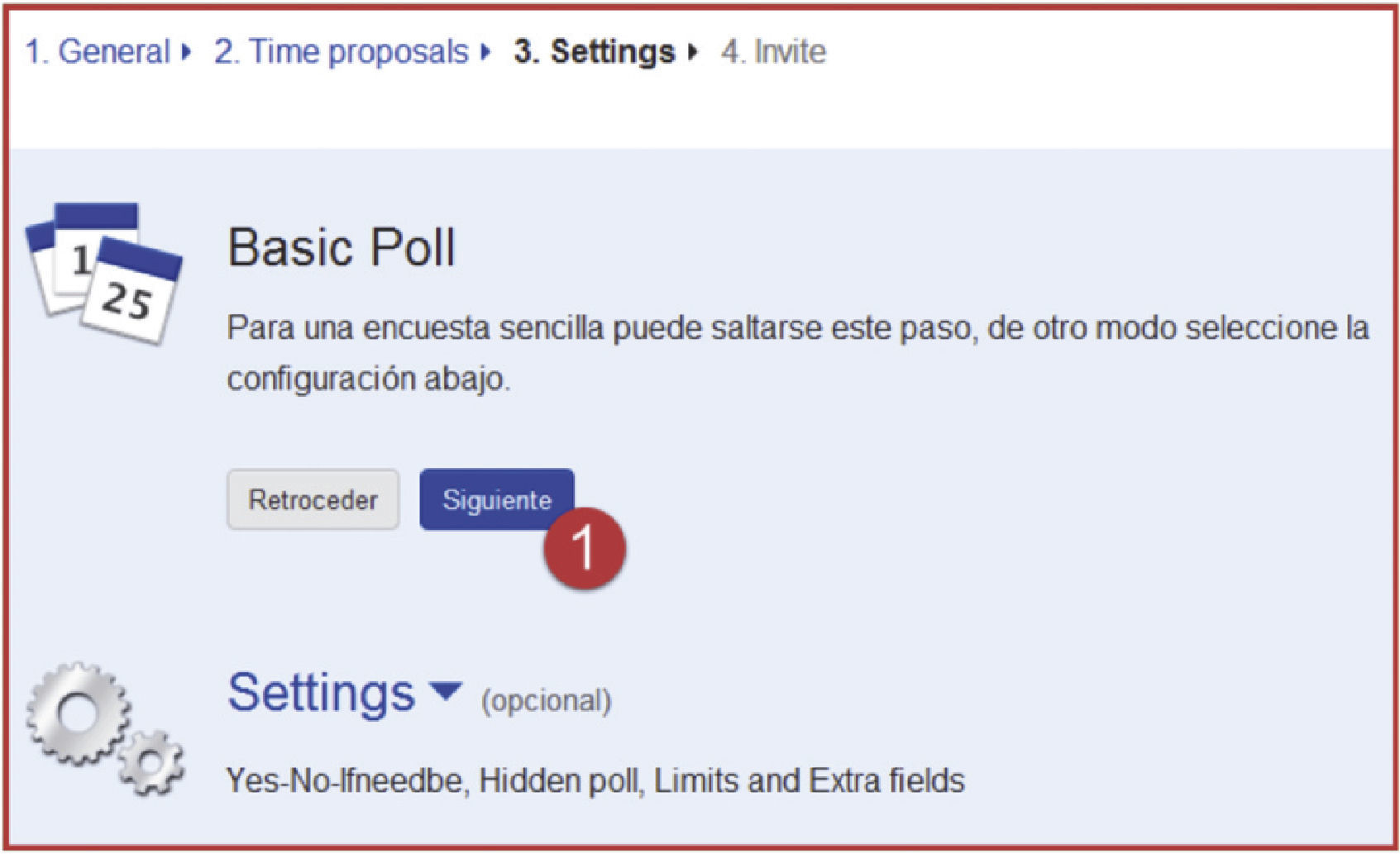Click the Basic Poll heading

[x=341, y=246]
